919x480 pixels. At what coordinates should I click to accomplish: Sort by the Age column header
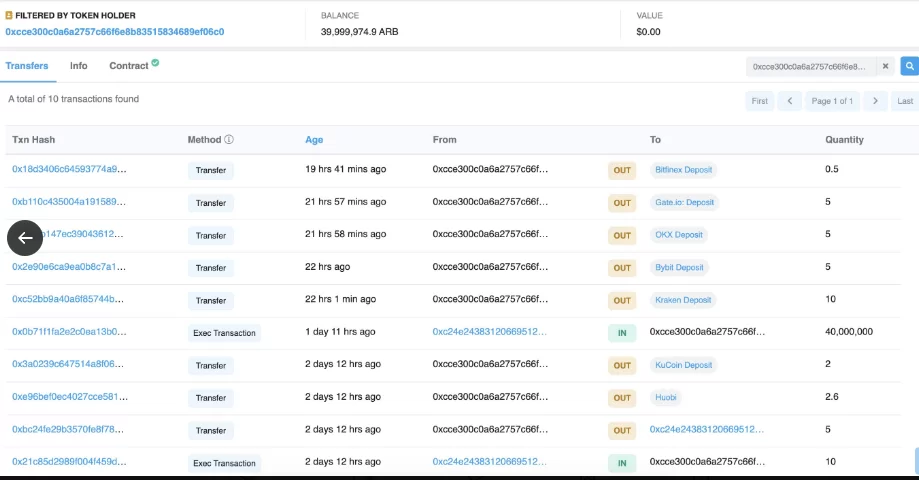(x=314, y=140)
